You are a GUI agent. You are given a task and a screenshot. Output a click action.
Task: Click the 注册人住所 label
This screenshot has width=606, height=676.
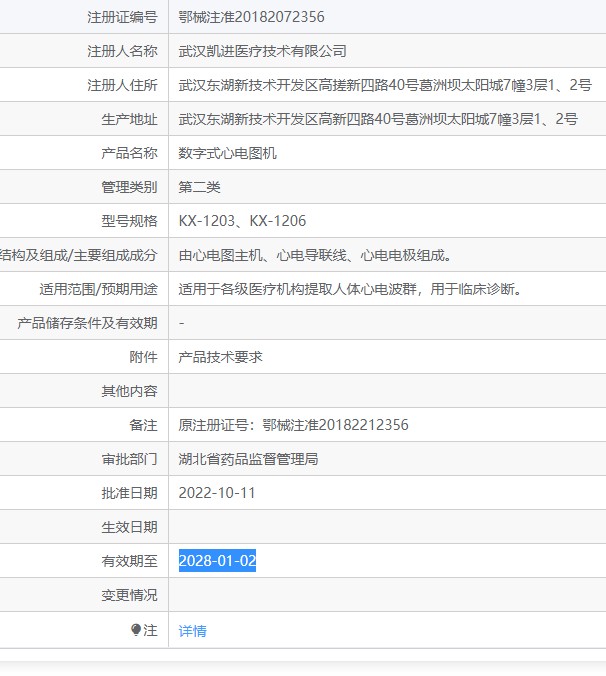(x=122, y=85)
